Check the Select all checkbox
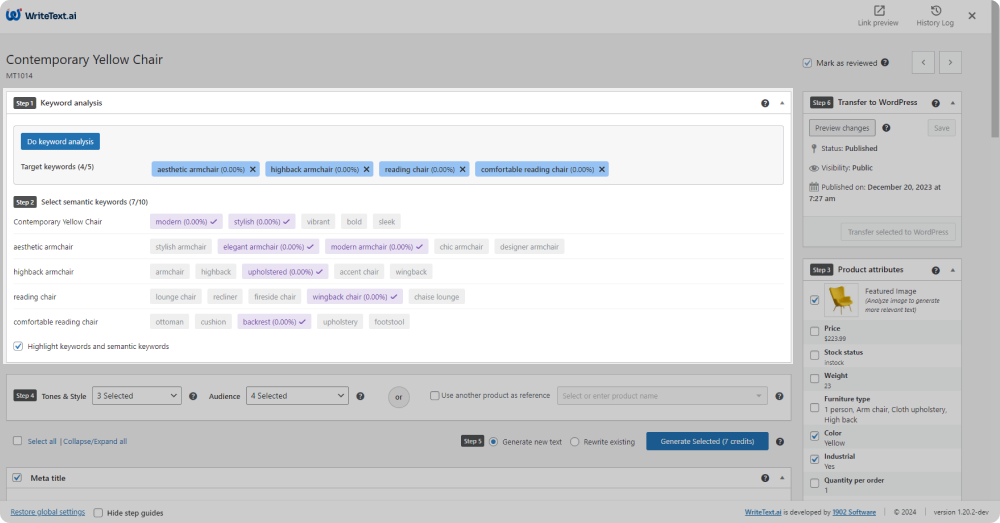 click(x=17, y=441)
